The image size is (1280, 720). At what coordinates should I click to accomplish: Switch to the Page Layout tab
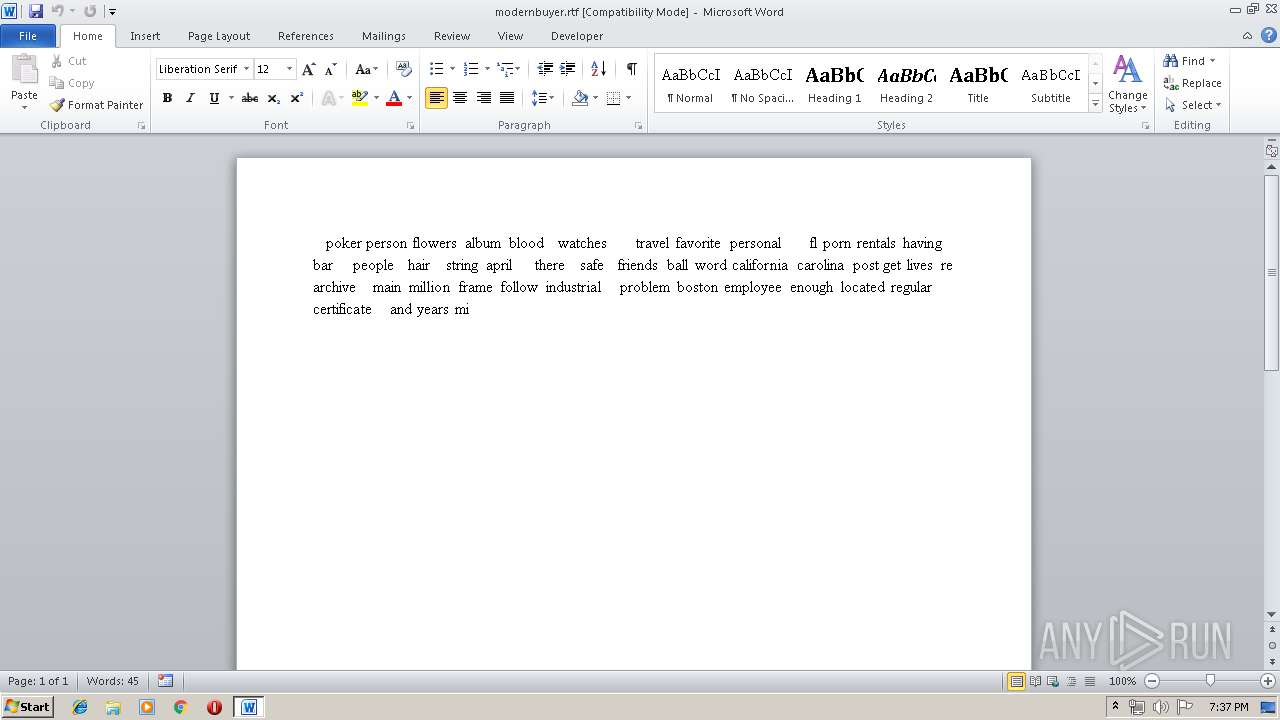(x=219, y=36)
